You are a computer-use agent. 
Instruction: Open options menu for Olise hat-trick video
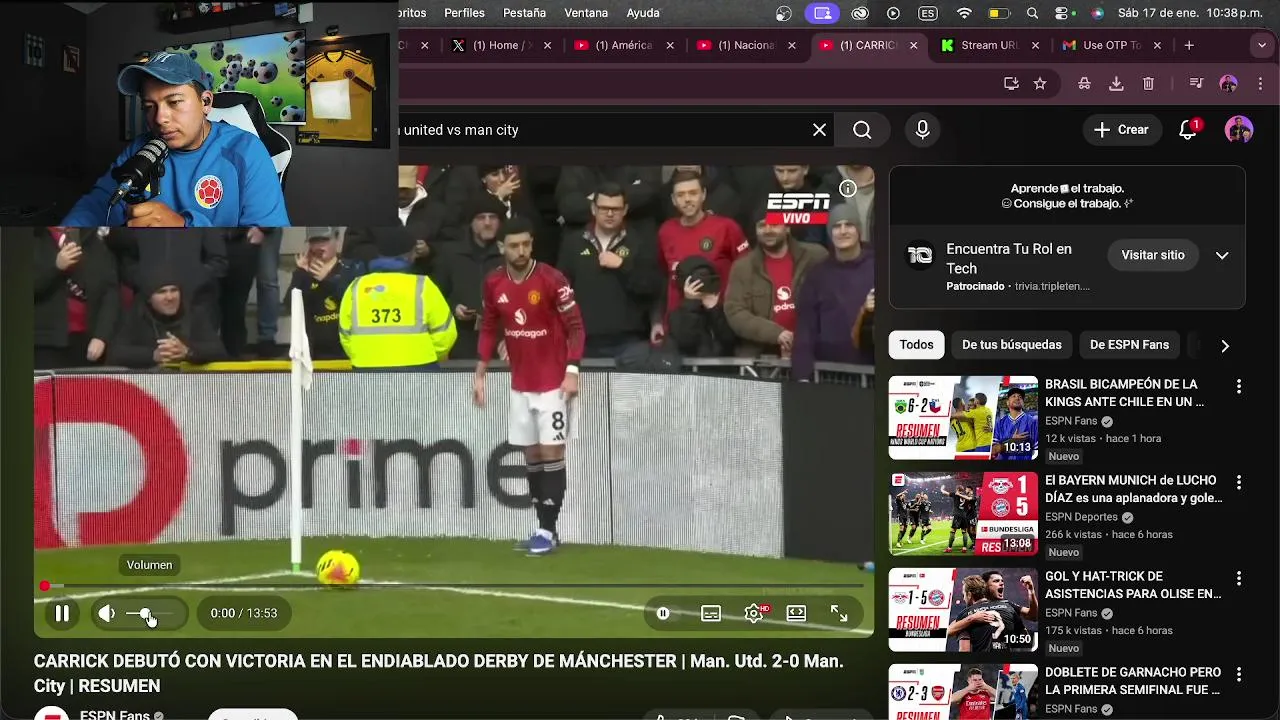coord(1239,578)
